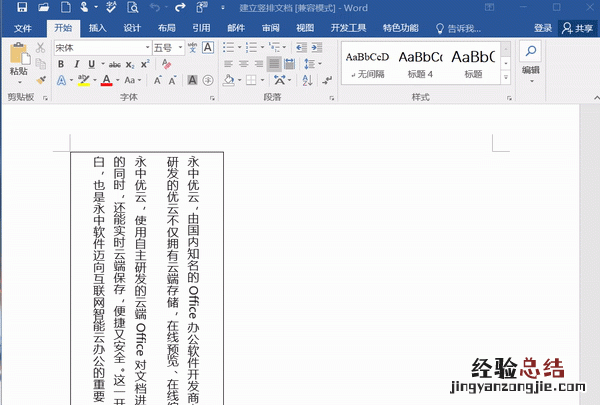Undo the last action
Viewport: 600px width, 405px height.
[x=155, y=7]
